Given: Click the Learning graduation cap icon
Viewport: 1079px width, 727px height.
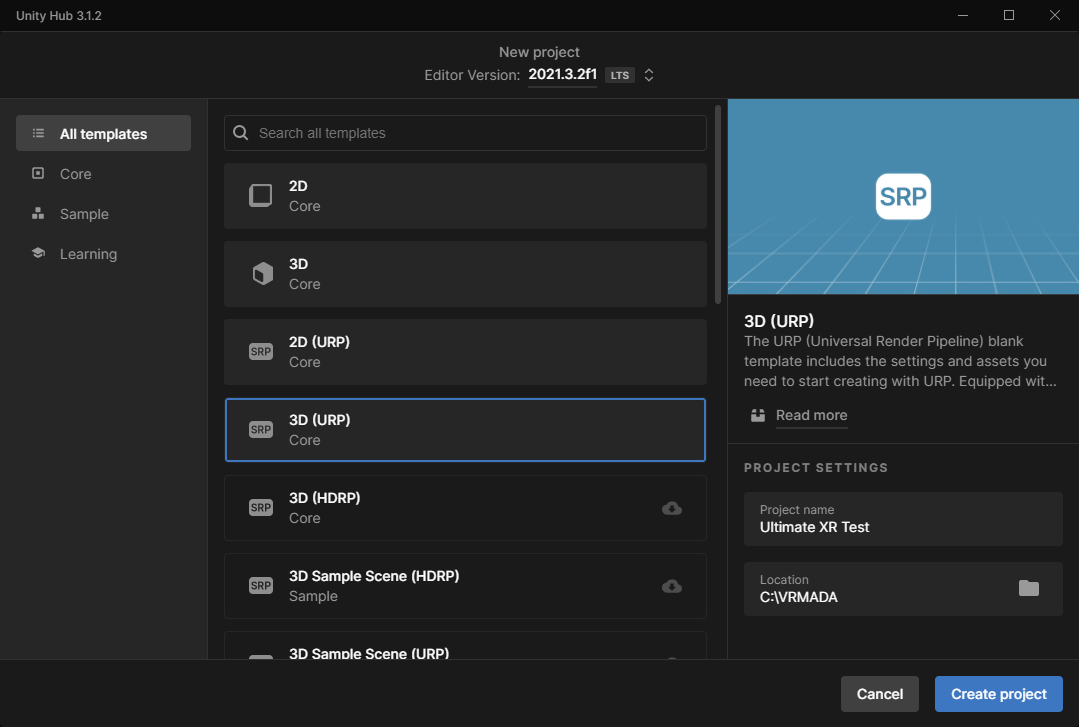Looking at the screenshot, I should 39,253.
